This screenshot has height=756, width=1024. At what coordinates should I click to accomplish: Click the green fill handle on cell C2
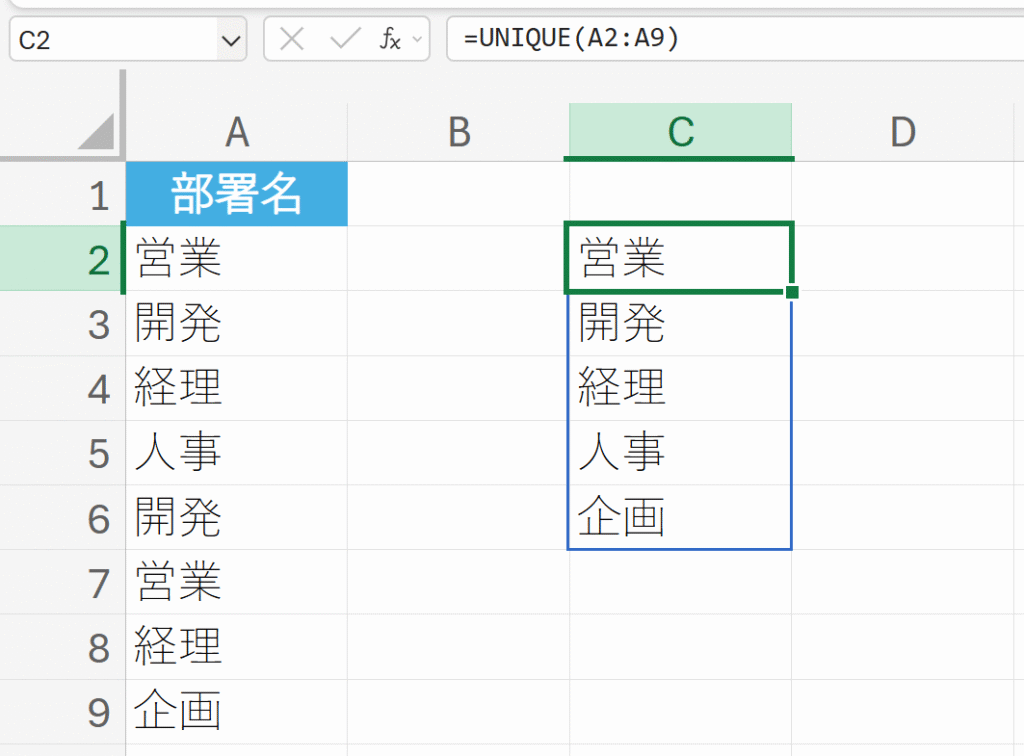(792, 292)
